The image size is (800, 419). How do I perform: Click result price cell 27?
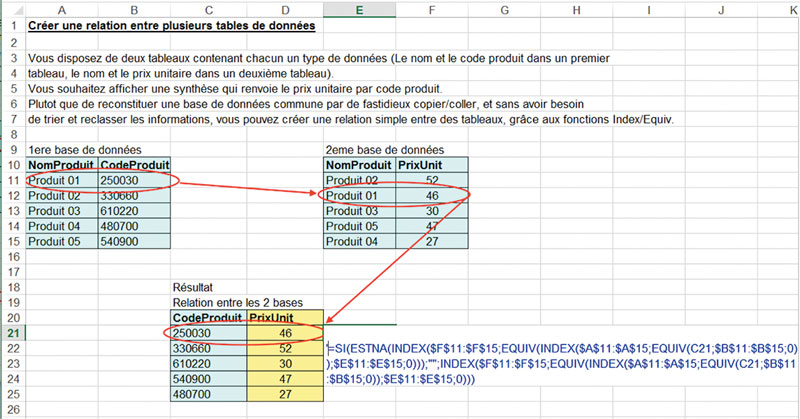pos(285,395)
